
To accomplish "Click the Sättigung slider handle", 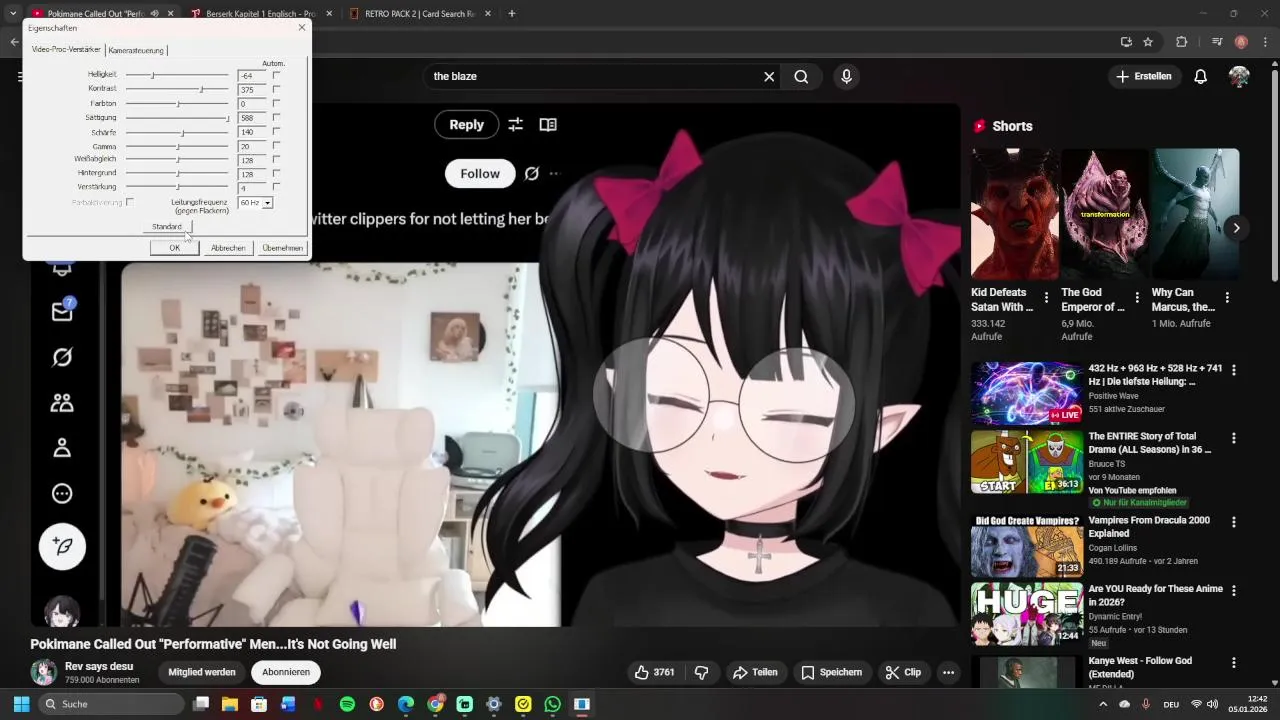I will click(227, 118).
